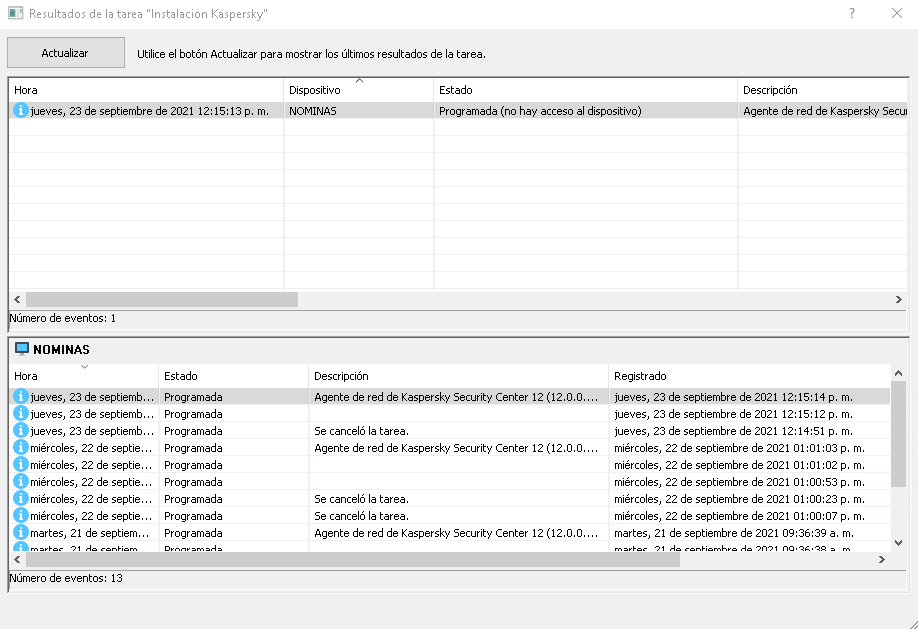
Task: Click left arrow of upper horizontal scrollbar
Action: tap(17, 299)
